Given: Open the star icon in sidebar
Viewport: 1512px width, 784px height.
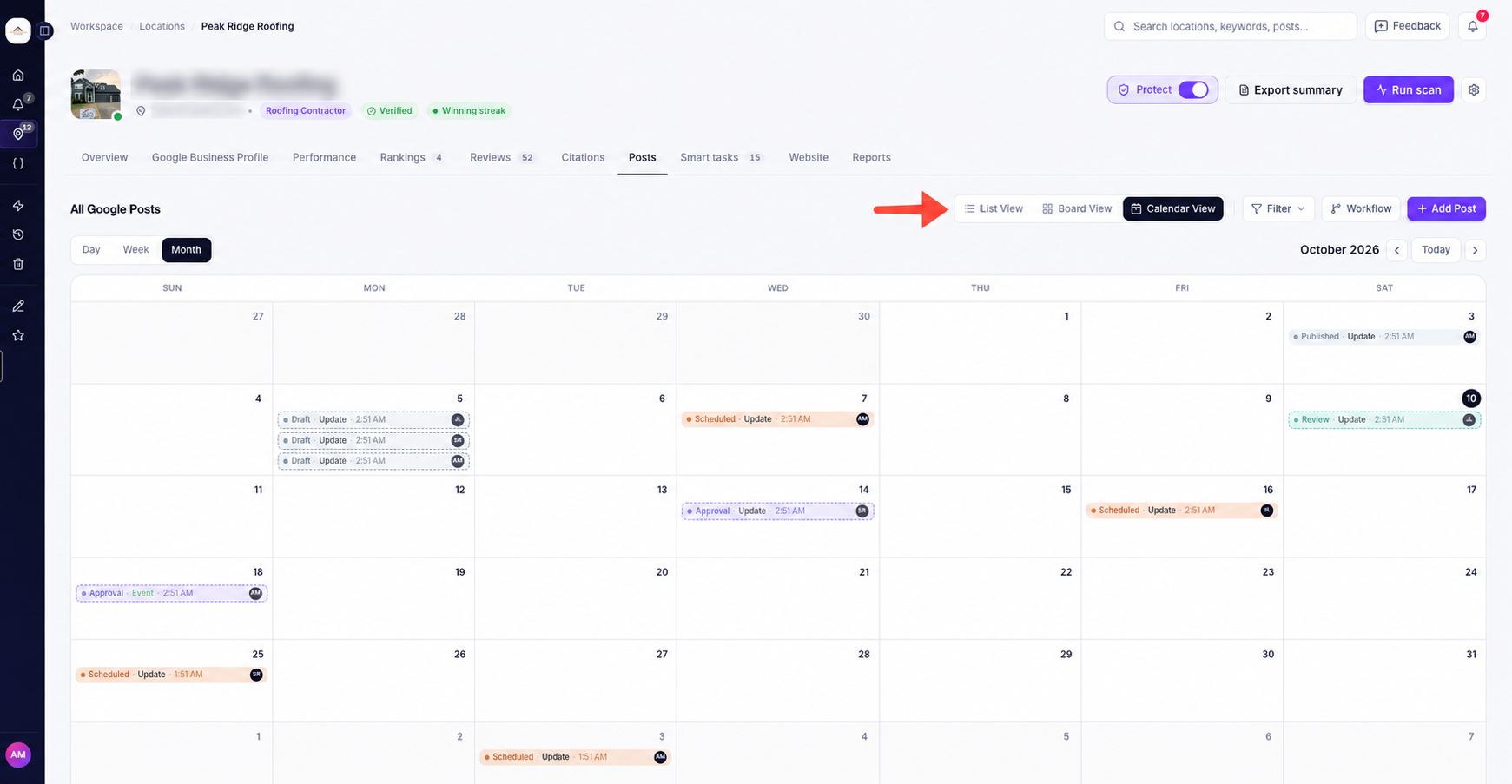Looking at the screenshot, I should point(18,335).
